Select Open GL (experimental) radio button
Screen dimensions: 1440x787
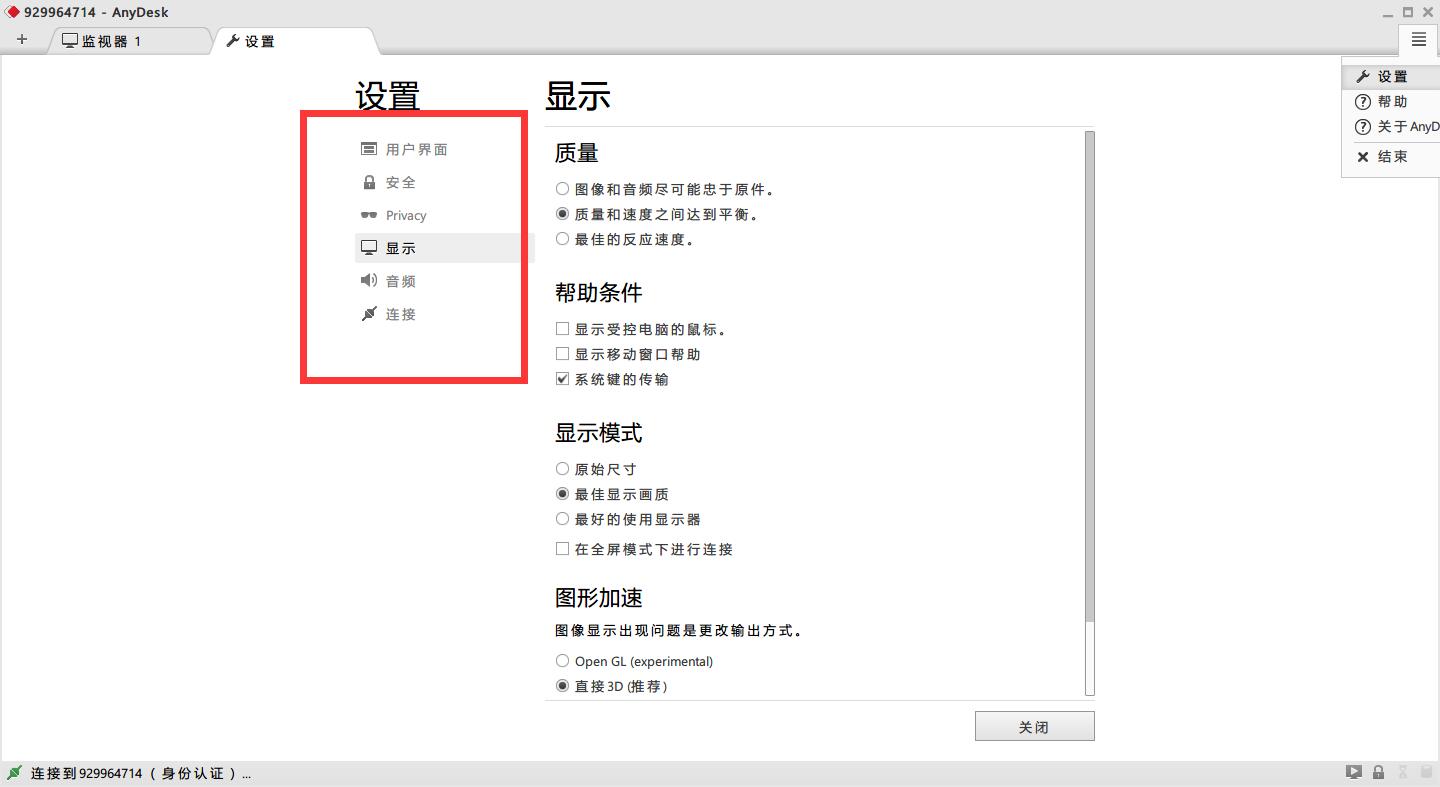click(x=562, y=661)
